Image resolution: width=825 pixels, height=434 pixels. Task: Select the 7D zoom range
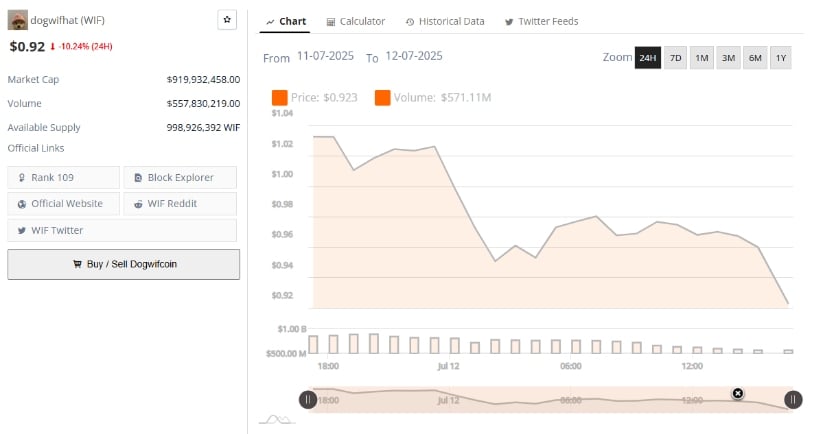click(675, 58)
